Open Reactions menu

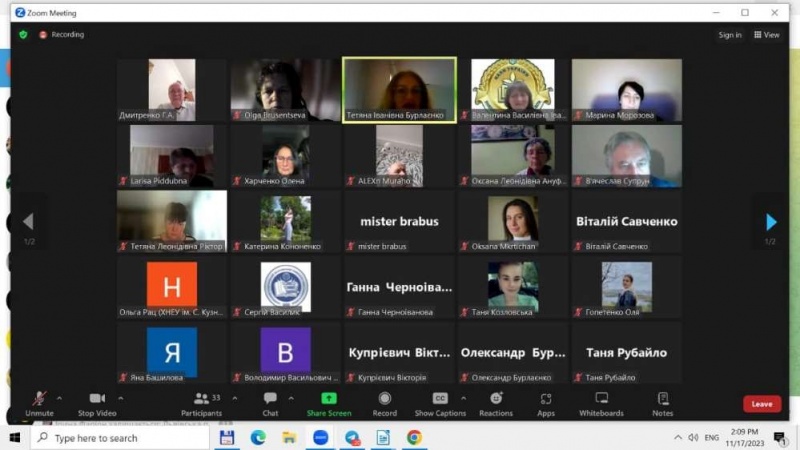pyautogui.click(x=495, y=402)
